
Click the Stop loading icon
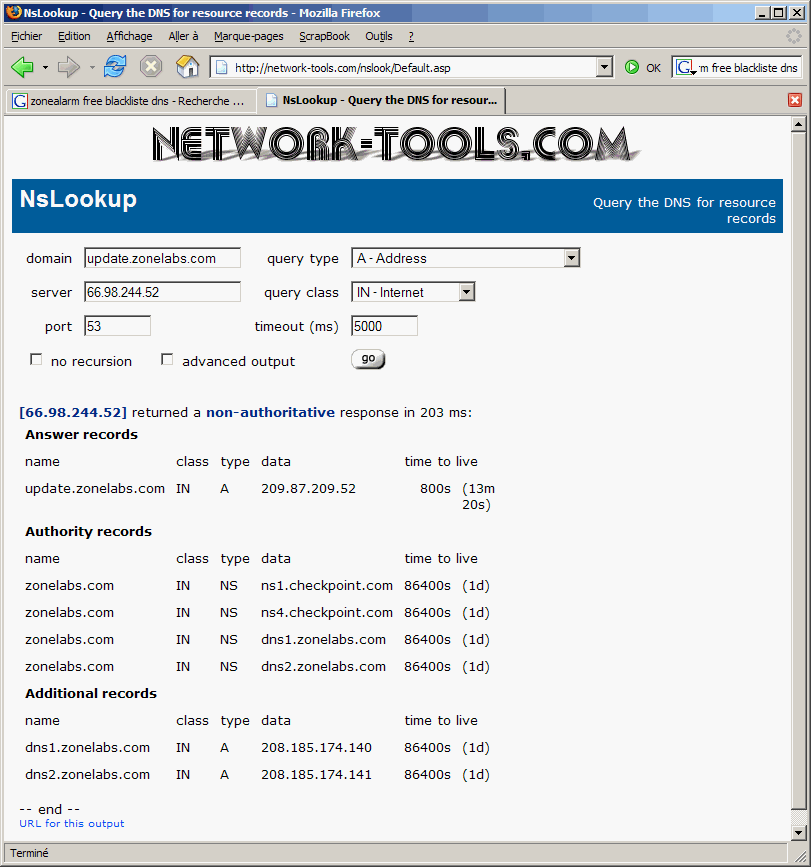[150, 67]
